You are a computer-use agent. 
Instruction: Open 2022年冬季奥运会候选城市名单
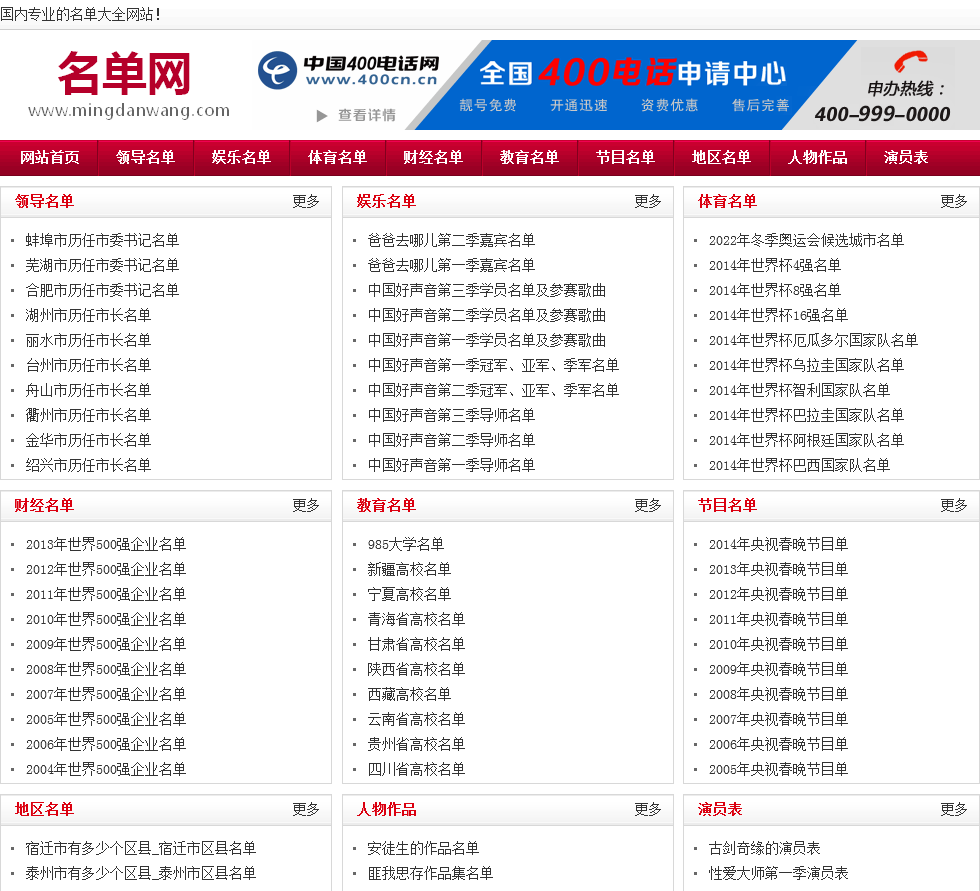(806, 241)
